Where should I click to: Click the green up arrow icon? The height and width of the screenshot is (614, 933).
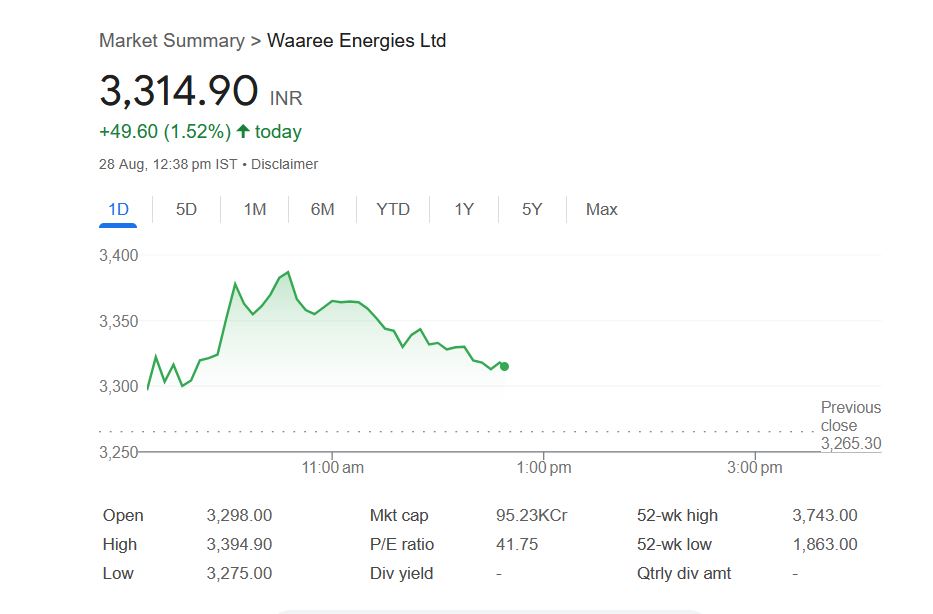point(243,132)
